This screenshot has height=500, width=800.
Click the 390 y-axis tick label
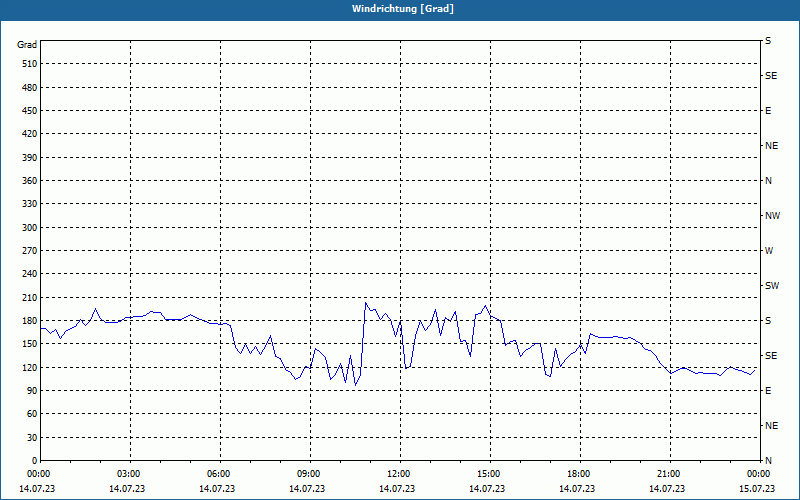coord(30,158)
